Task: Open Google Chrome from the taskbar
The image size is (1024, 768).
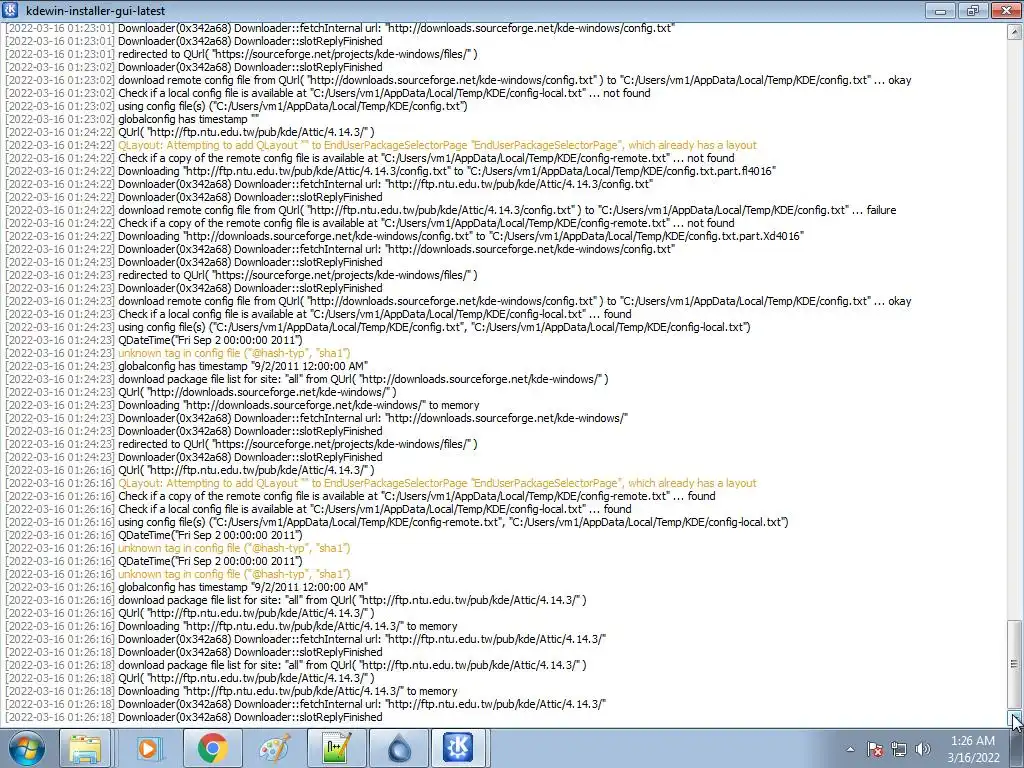Action: [212, 748]
